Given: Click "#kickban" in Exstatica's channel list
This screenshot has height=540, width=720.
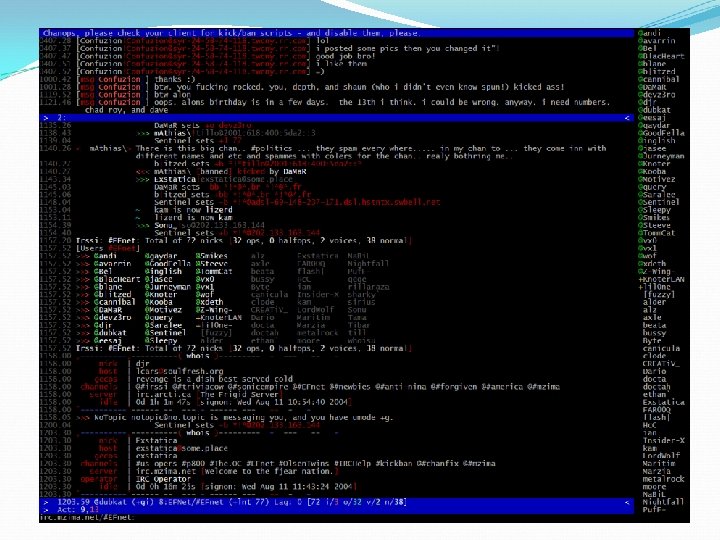Looking at the screenshot, I should [394, 464].
